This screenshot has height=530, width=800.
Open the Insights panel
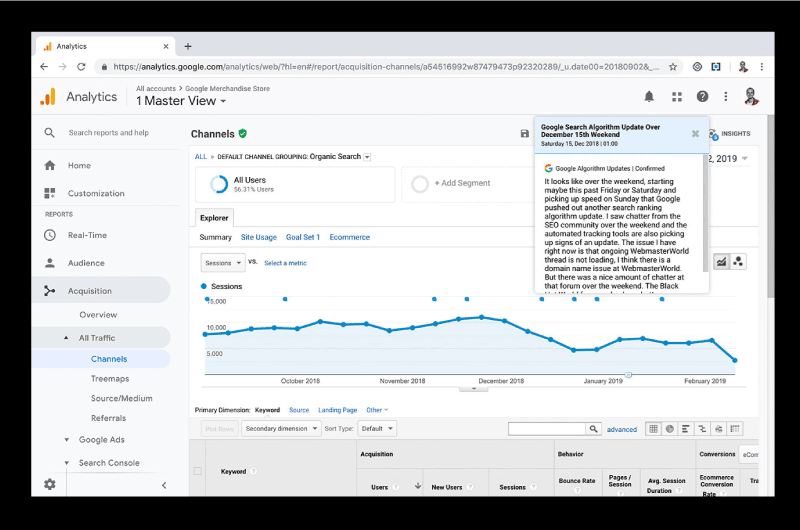coord(730,134)
